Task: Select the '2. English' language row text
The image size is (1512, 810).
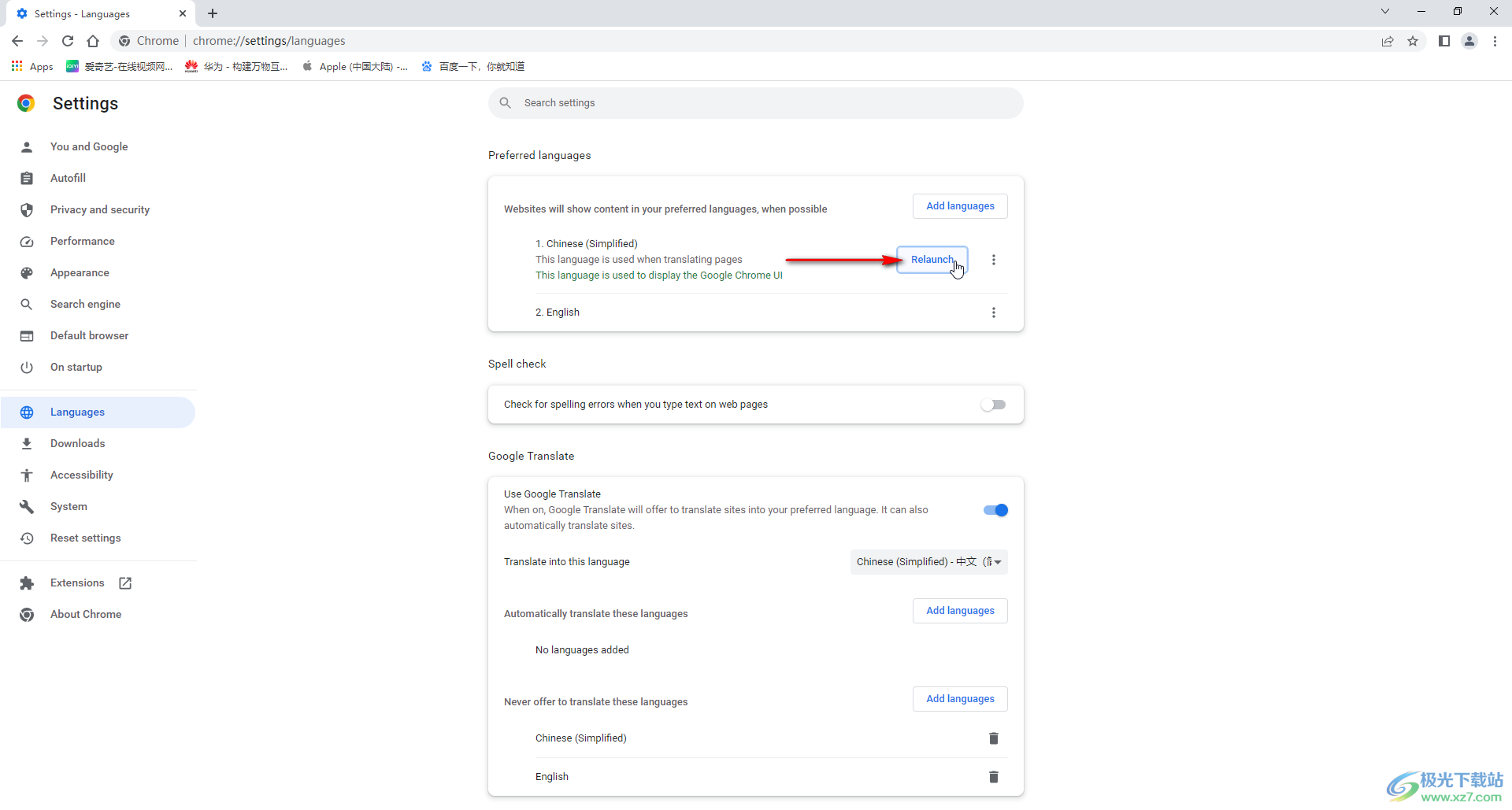Action: point(558,313)
